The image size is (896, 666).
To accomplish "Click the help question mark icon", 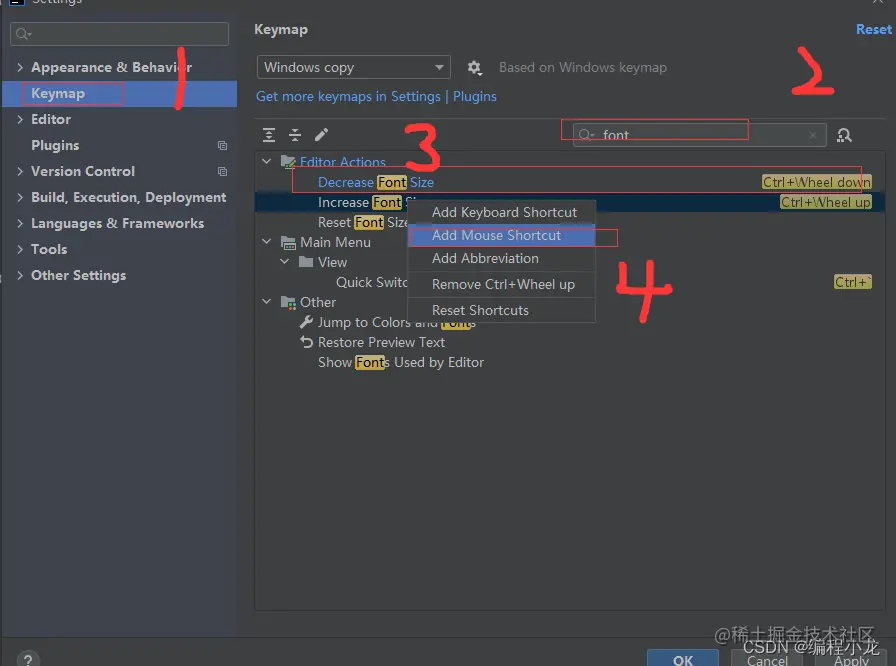I will [28, 660].
